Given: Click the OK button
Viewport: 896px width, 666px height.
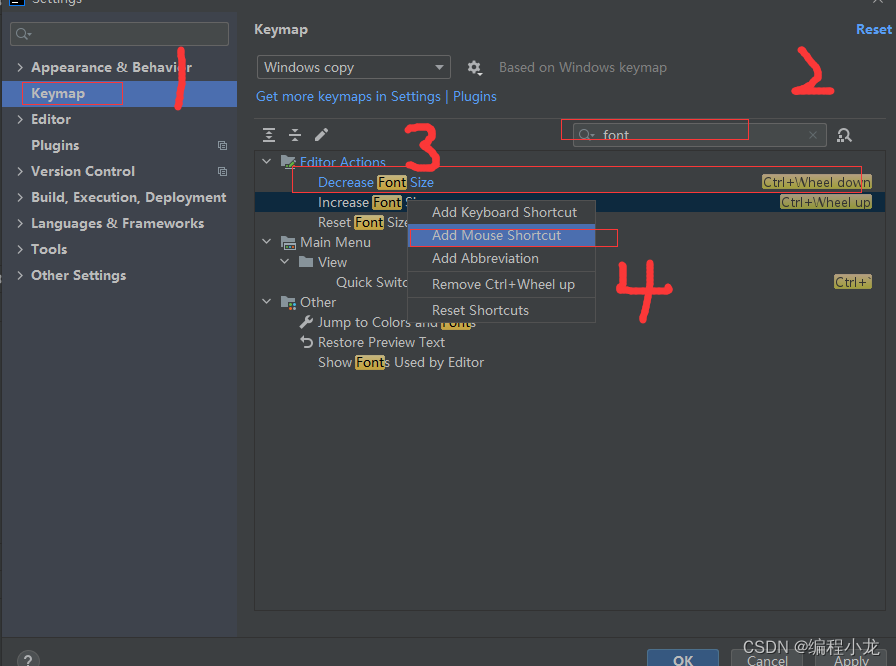Looking at the screenshot, I should pyautogui.click(x=683, y=659).
